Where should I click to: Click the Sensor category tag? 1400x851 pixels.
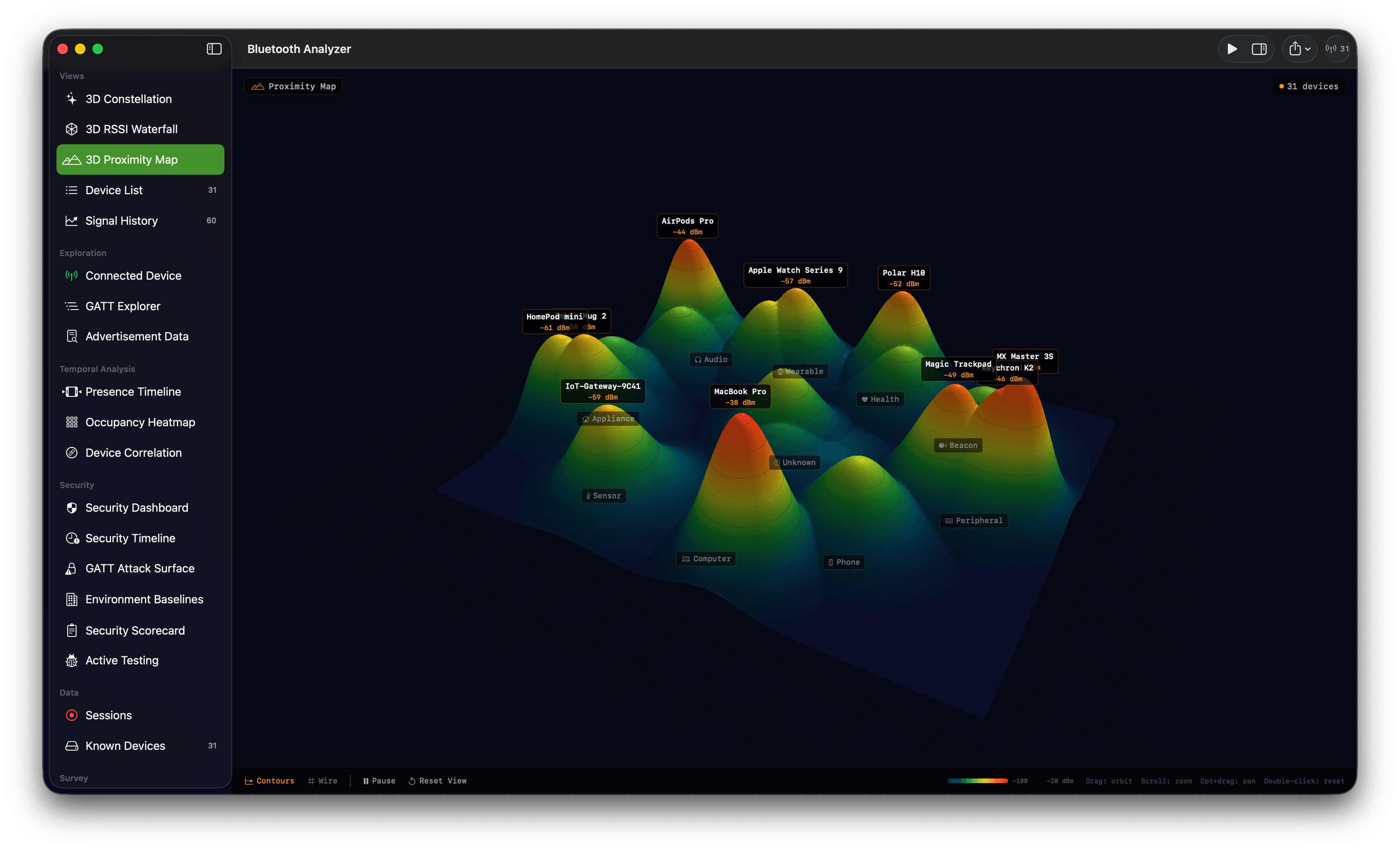[x=603, y=495]
